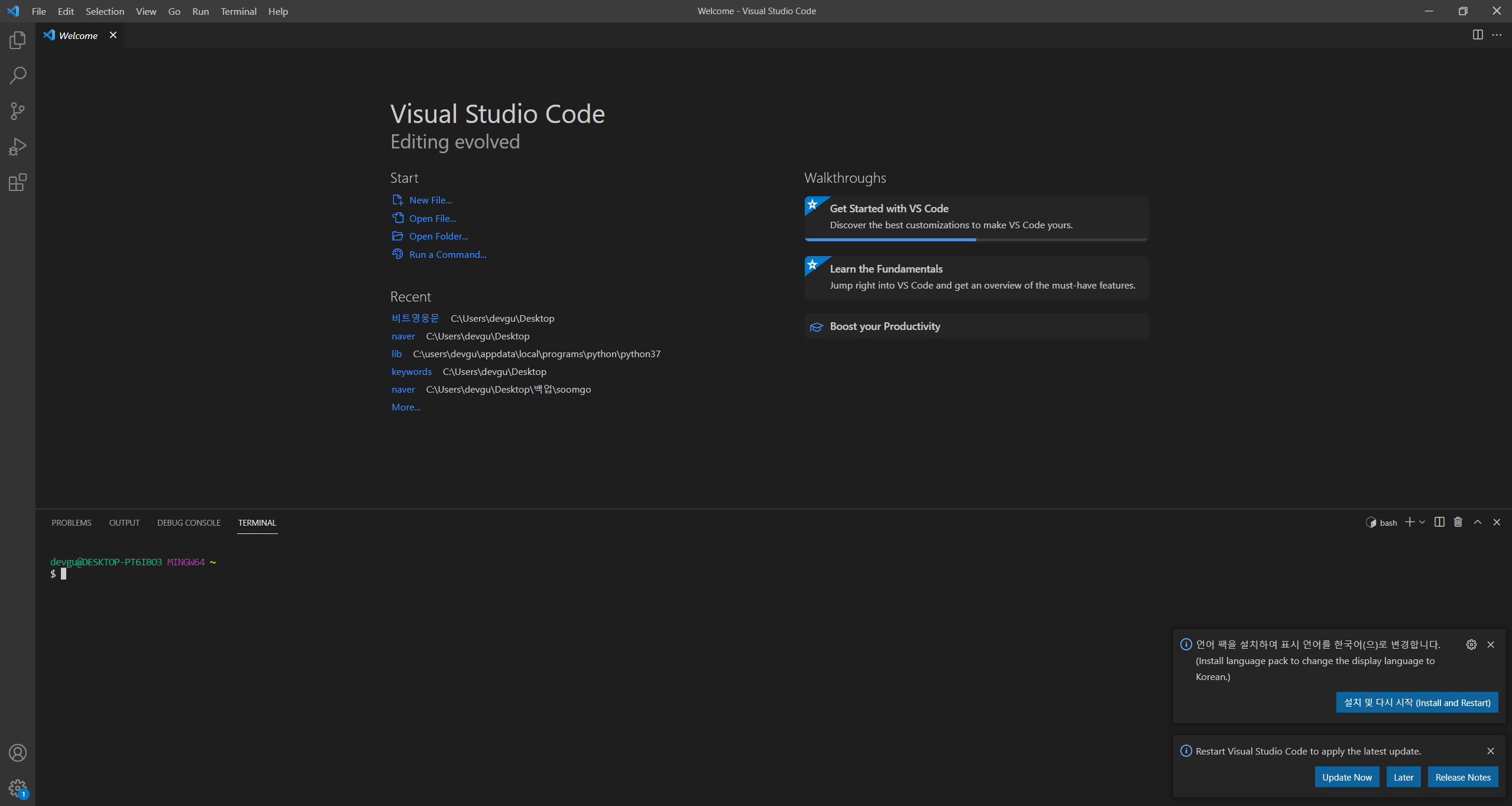The image size is (1512, 806).
Task: Open the Manage gear icon
Action: (18, 788)
